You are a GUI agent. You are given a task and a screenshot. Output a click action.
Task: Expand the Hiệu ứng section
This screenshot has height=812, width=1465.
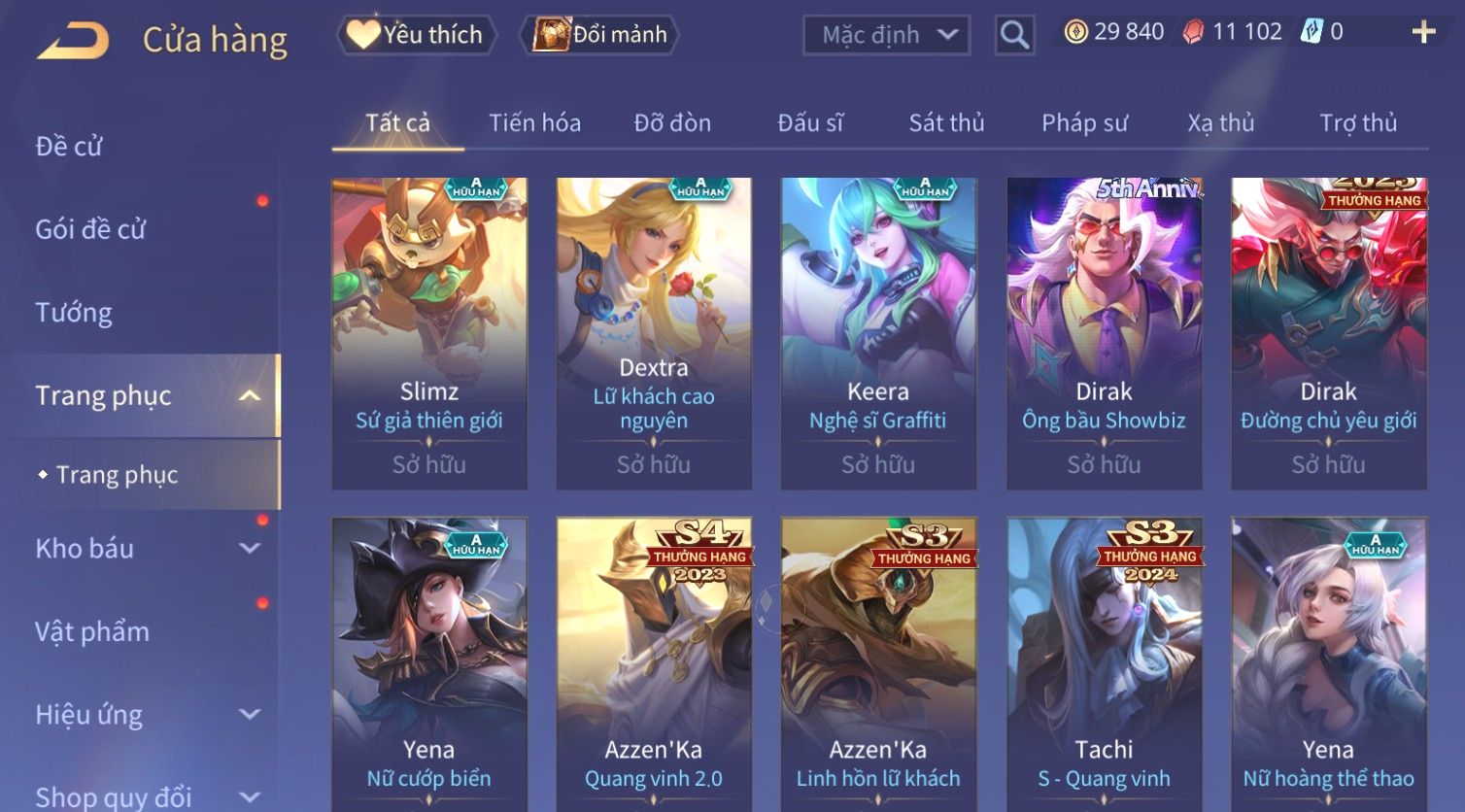click(250, 715)
